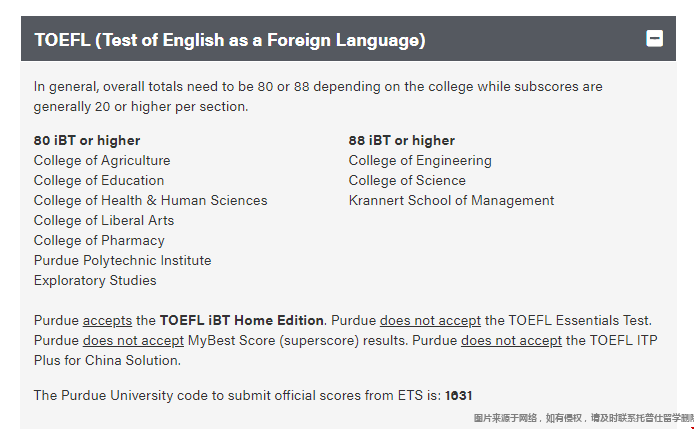The image size is (694, 429).
Task: Click the underlined word 'accepts'
Action: [107, 320]
